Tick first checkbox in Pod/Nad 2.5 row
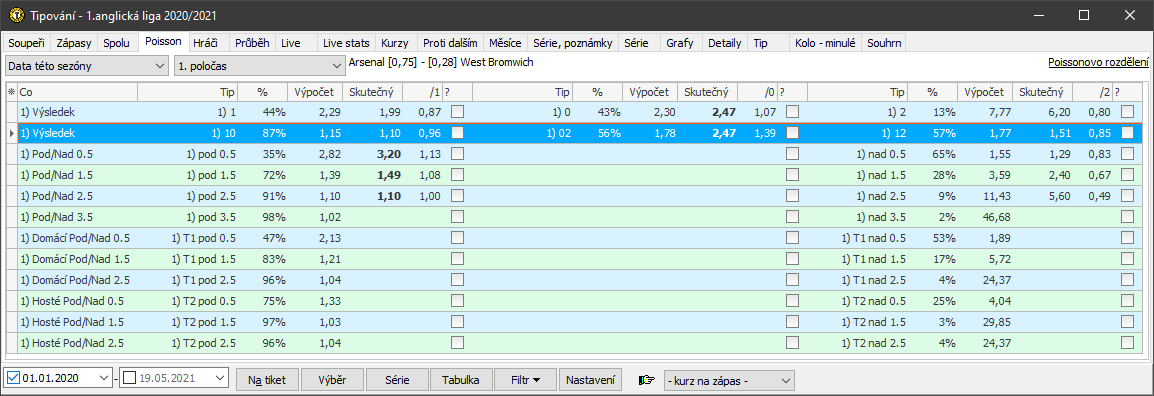 [x=458, y=197]
